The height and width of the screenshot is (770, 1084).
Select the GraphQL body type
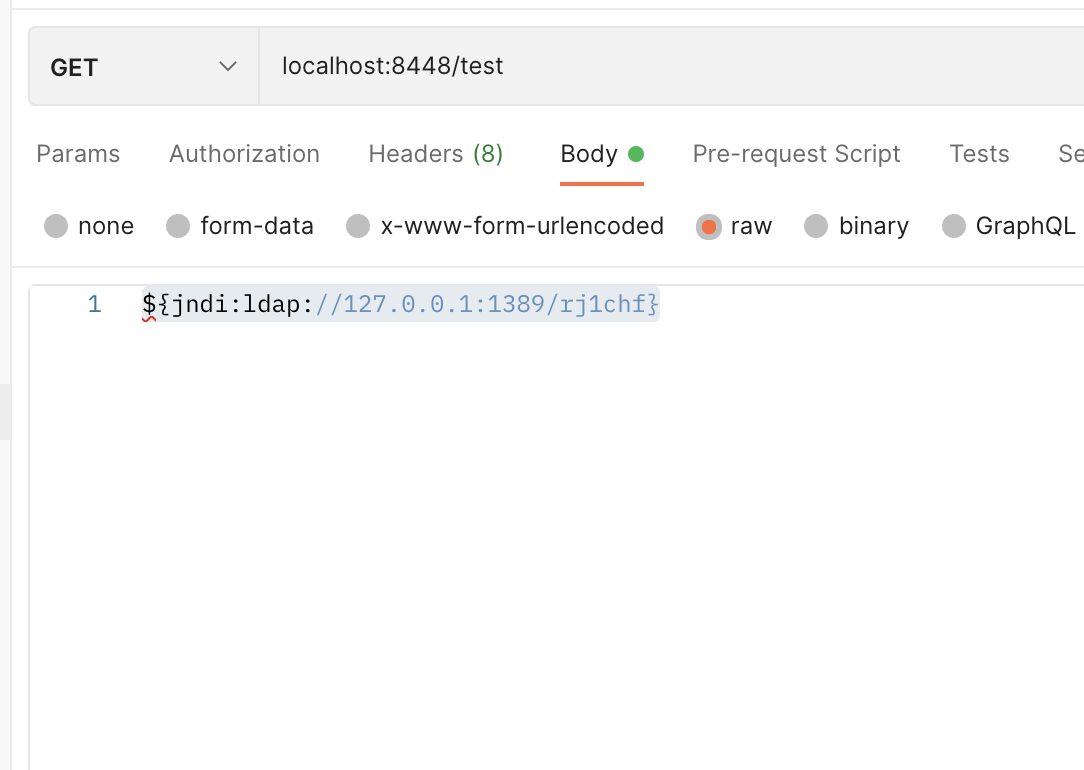point(954,226)
